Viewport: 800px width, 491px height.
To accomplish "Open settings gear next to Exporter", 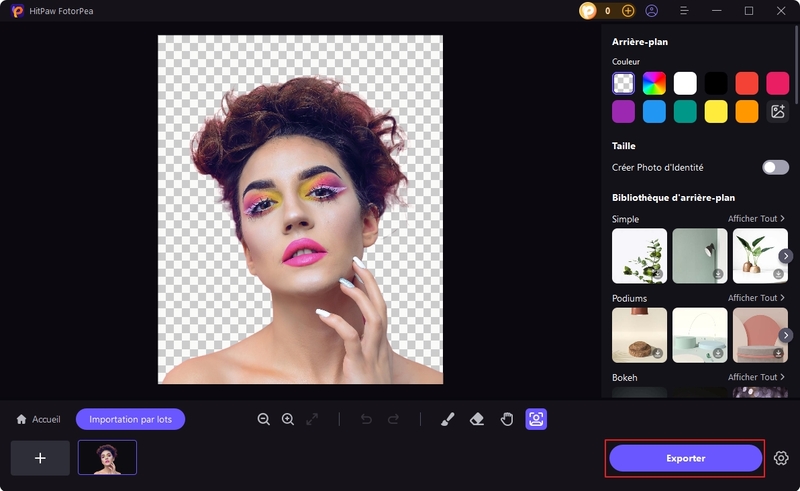I will point(781,458).
